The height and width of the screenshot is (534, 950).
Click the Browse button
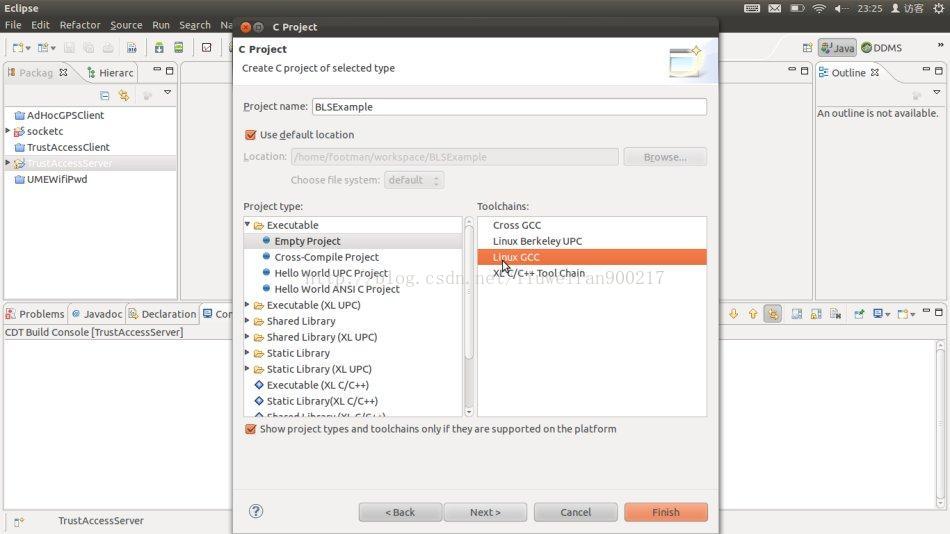pyautogui.click(x=665, y=157)
